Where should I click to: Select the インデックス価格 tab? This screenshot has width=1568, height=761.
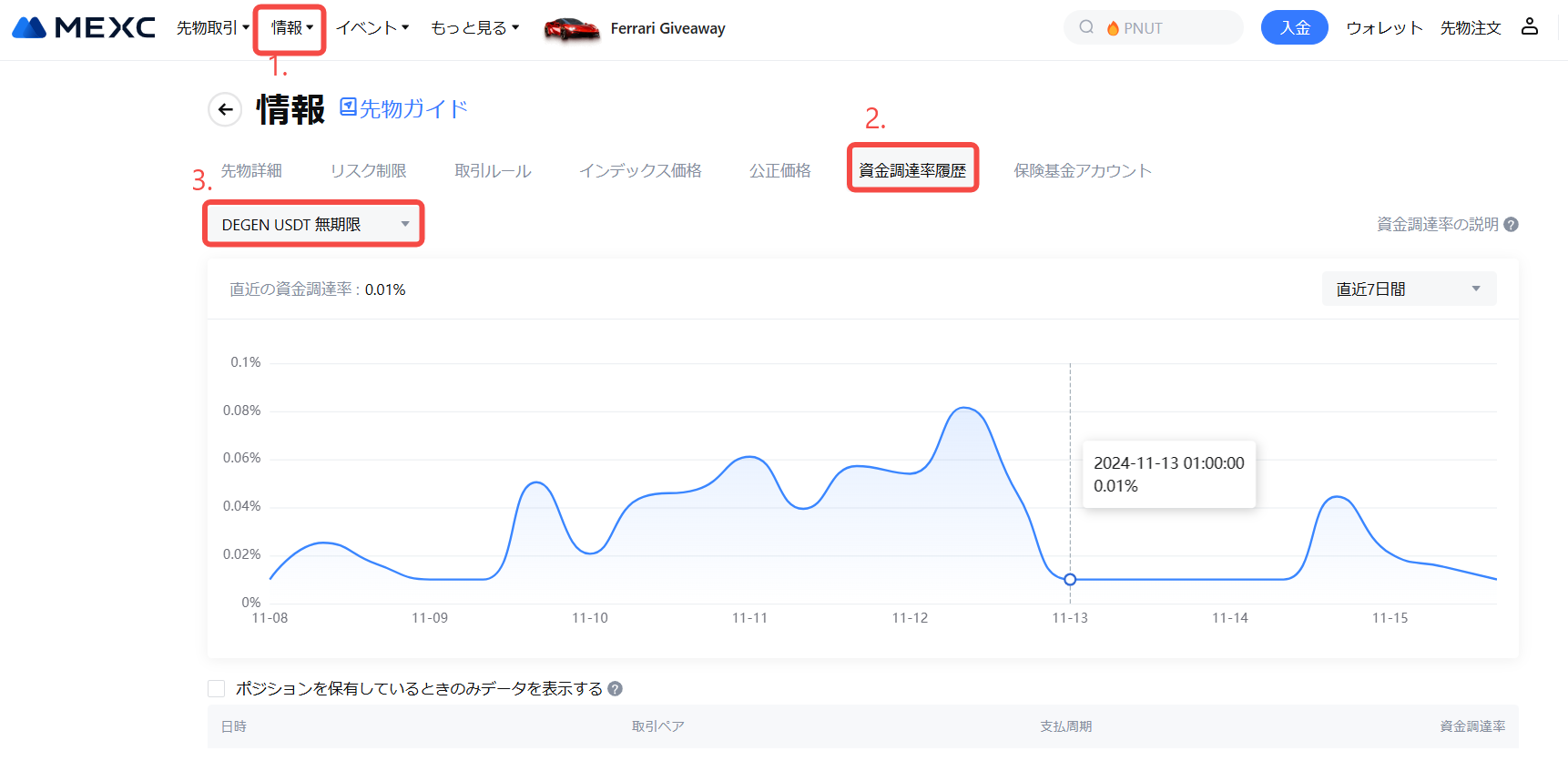[x=640, y=170]
